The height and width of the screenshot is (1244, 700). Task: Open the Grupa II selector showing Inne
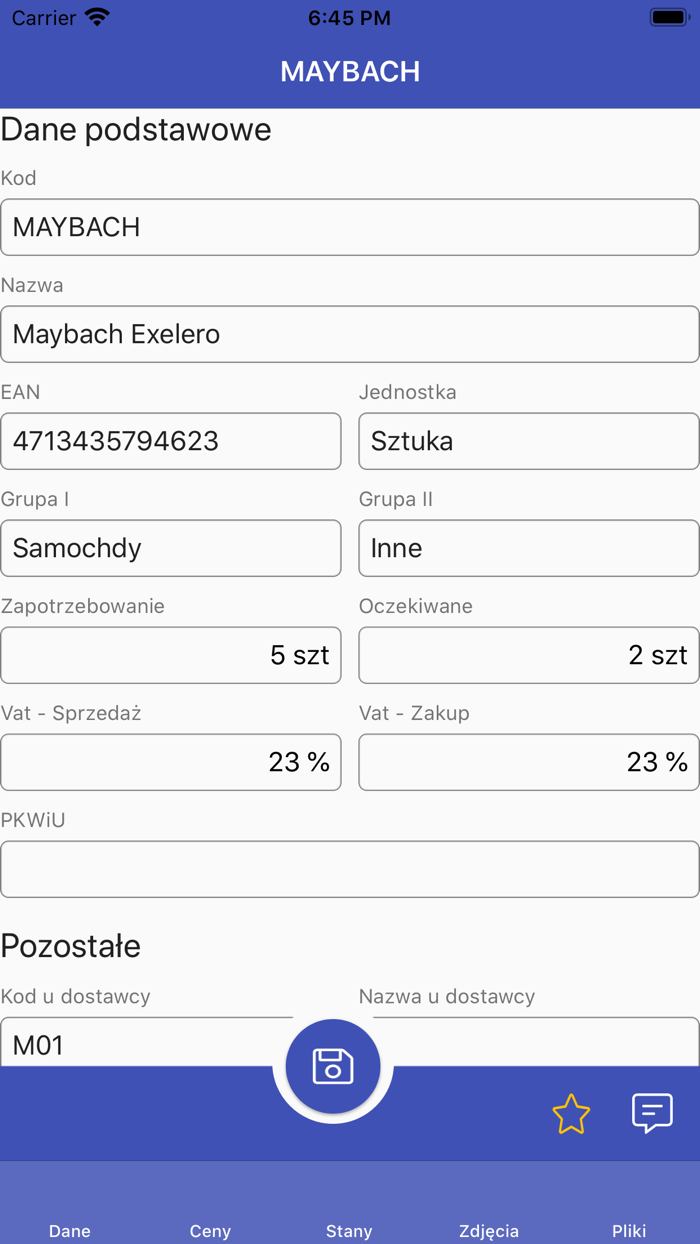tap(528, 548)
